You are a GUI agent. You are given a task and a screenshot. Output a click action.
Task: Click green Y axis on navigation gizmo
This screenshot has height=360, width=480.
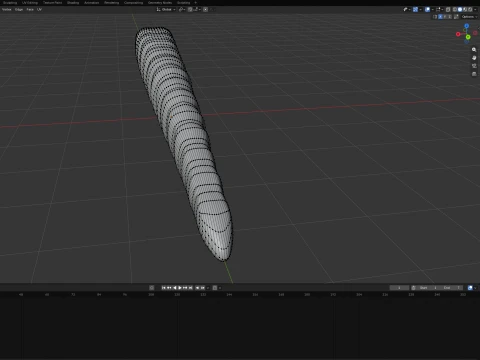pos(468,37)
